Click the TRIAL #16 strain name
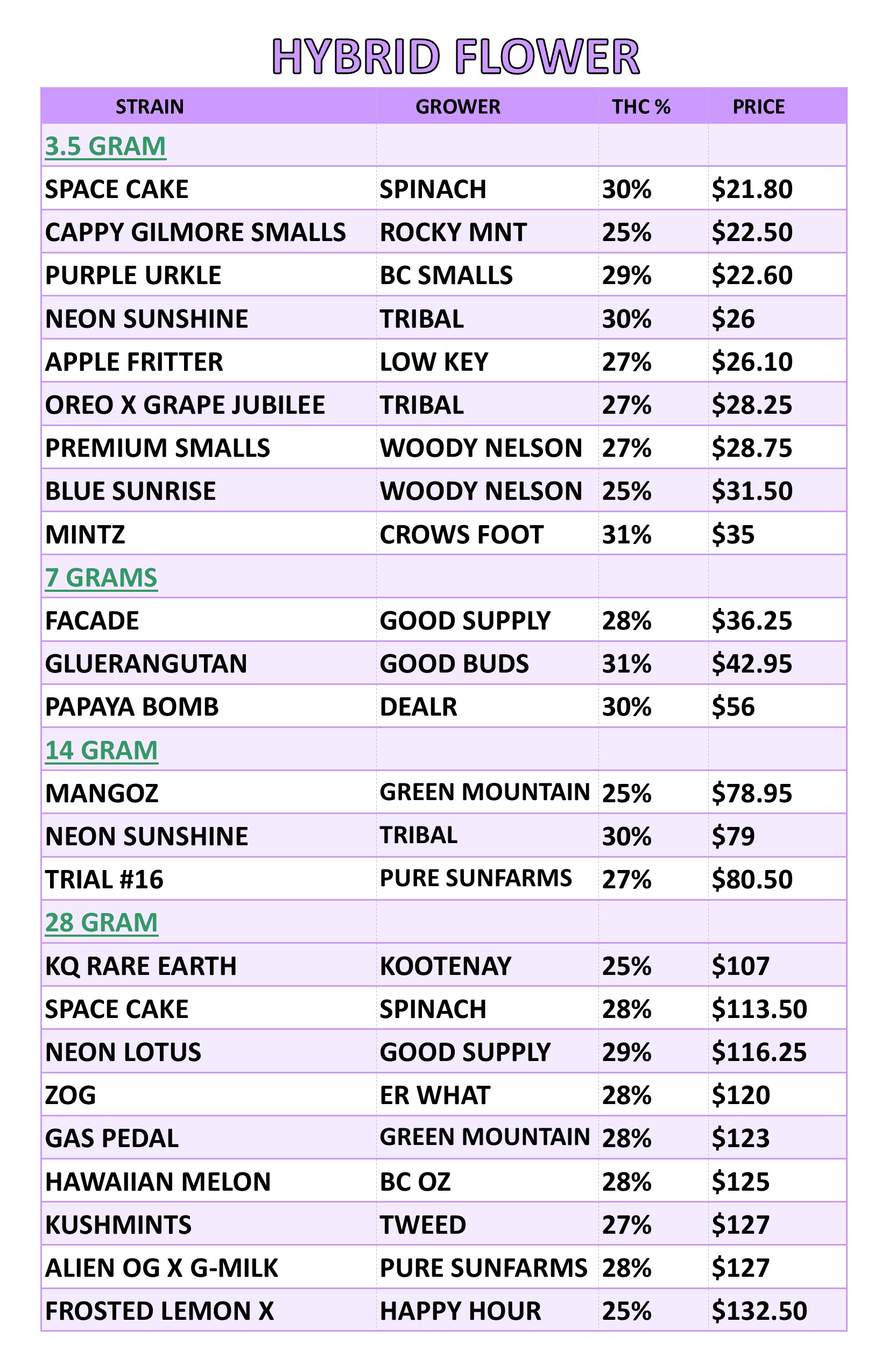Viewport: 888px width, 1372px height. coord(104,880)
